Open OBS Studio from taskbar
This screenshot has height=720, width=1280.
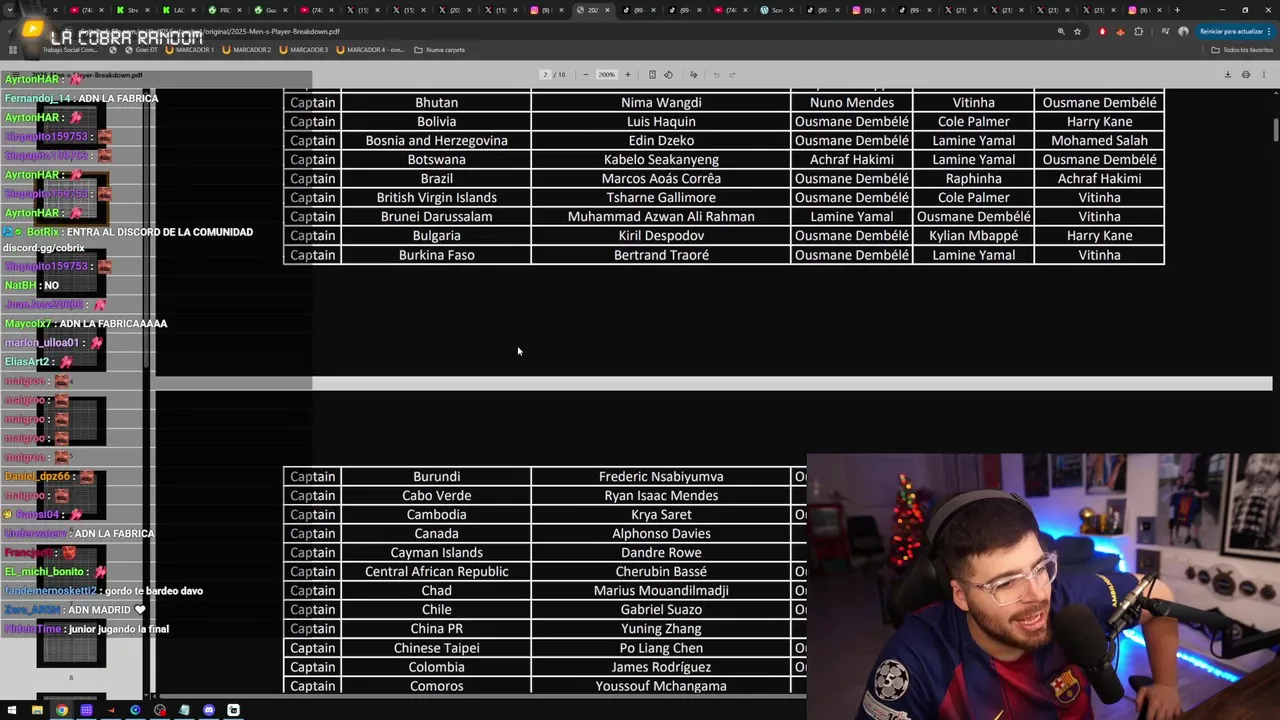coord(160,710)
